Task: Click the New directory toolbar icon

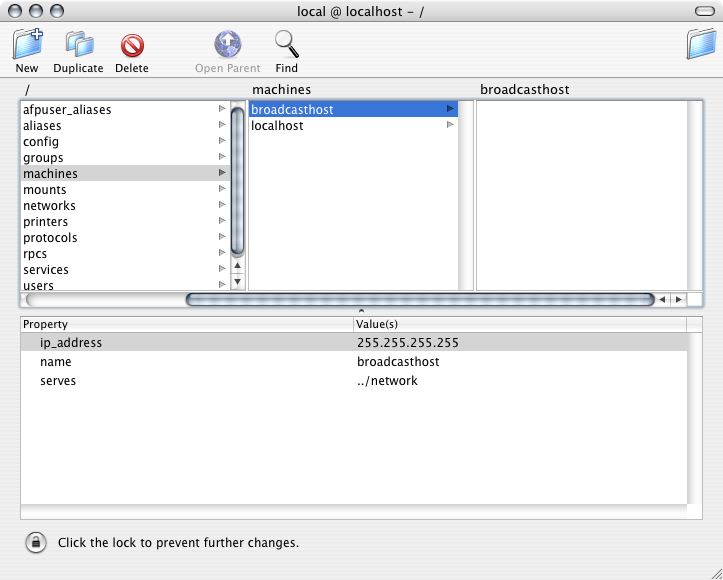Action: (x=27, y=45)
